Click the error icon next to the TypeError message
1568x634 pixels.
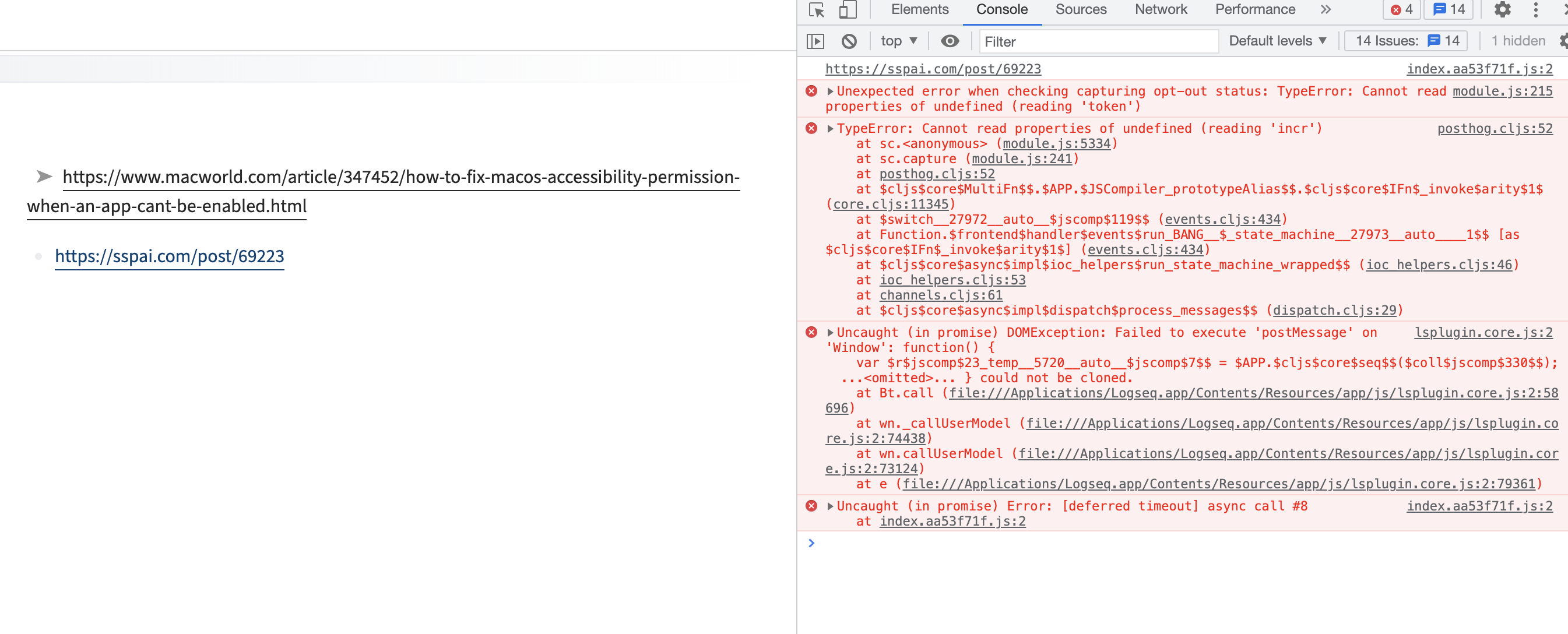pos(811,128)
